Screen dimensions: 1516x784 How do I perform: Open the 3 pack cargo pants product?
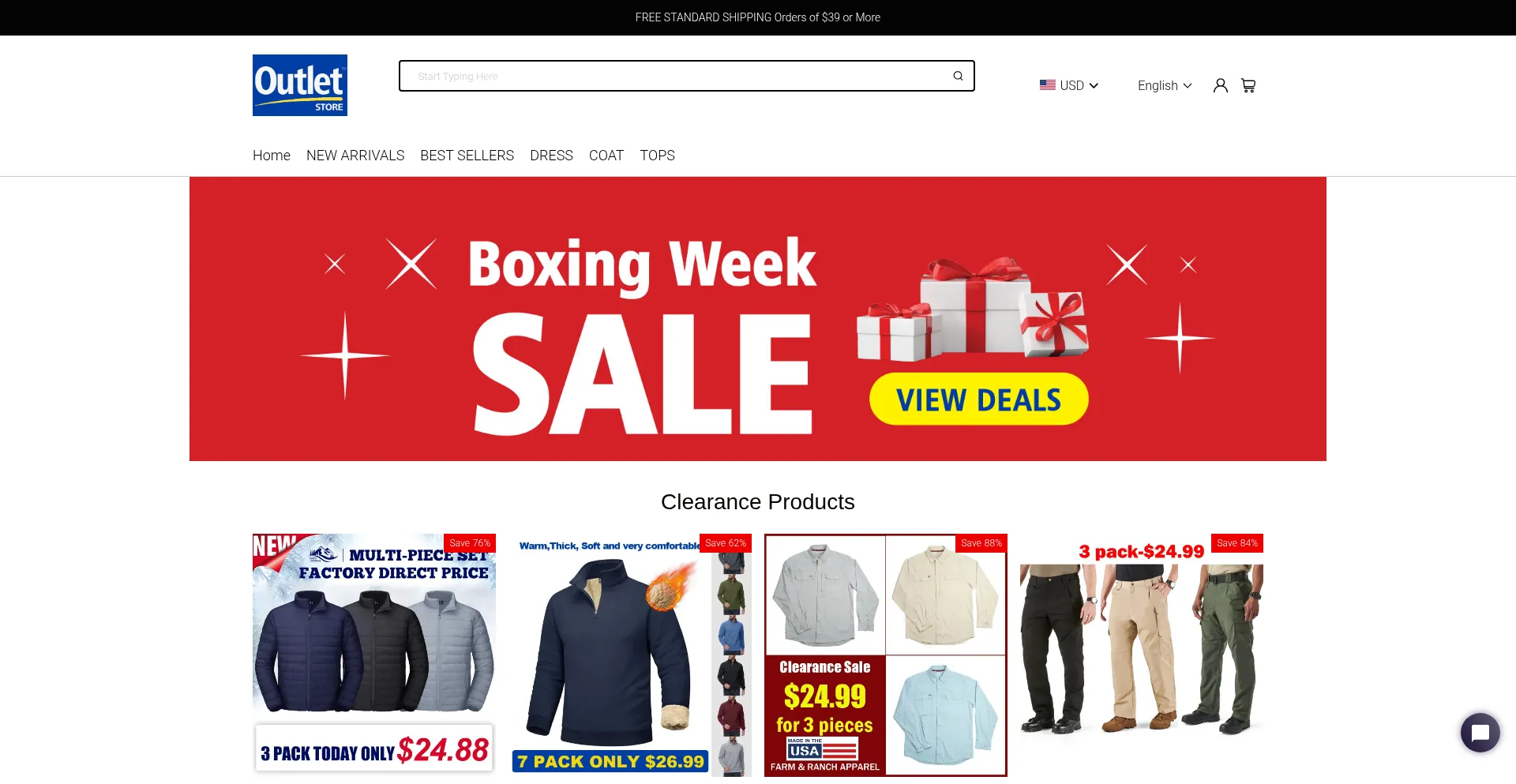click(x=1142, y=655)
